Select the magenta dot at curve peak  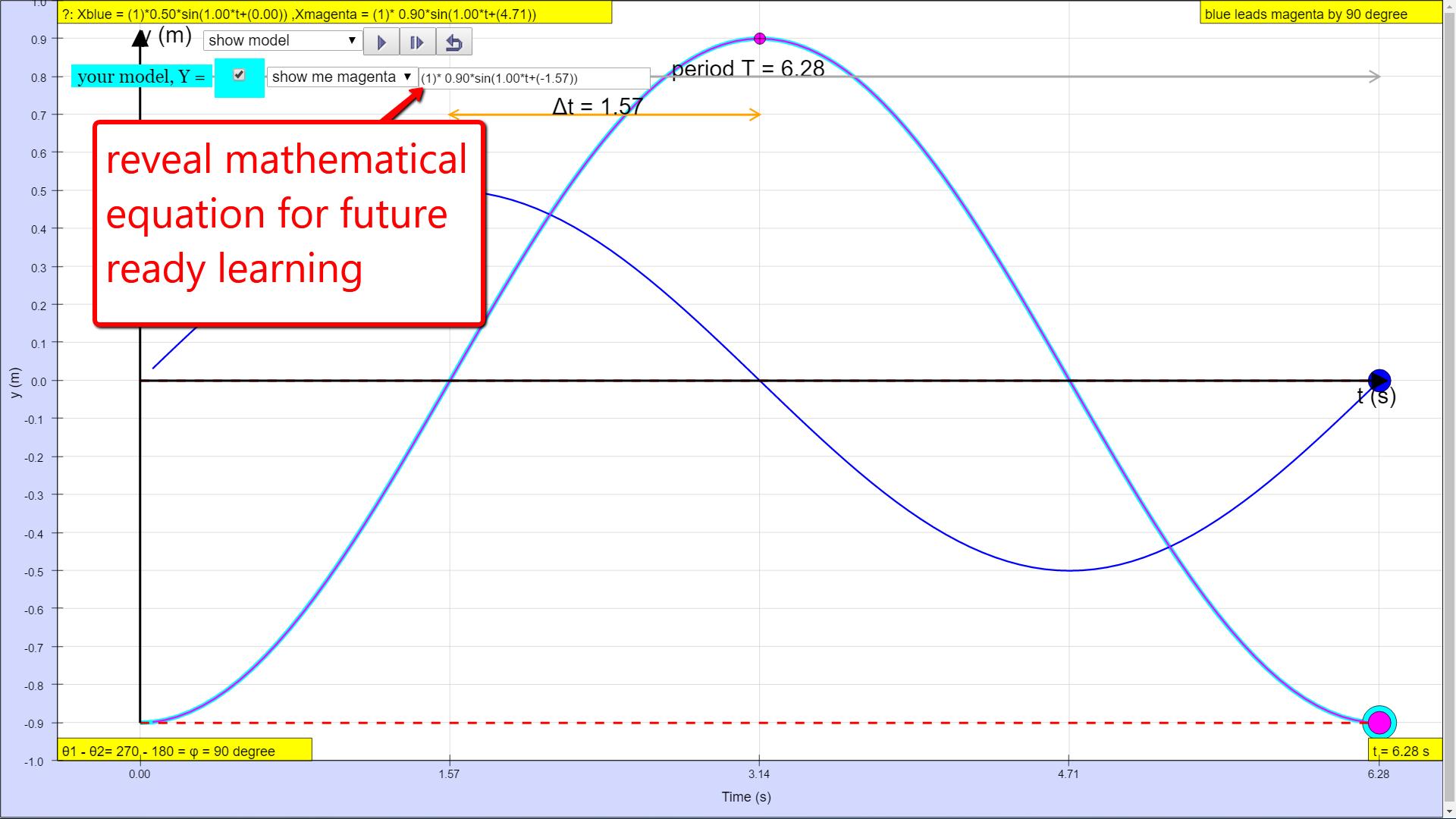[759, 39]
